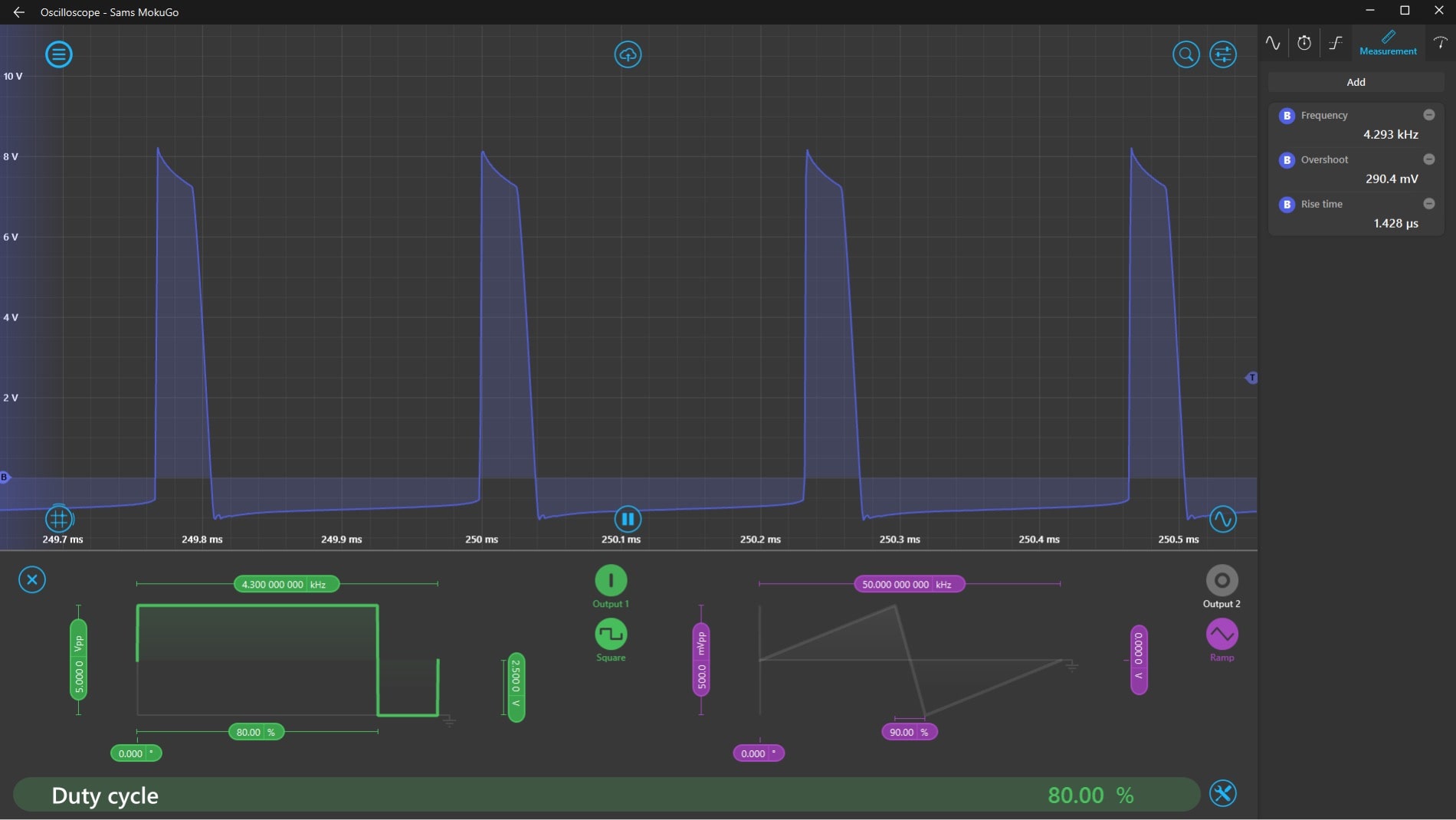Enable Output 2 power button
The image size is (1456, 820).
click(x=1222, y=580)
